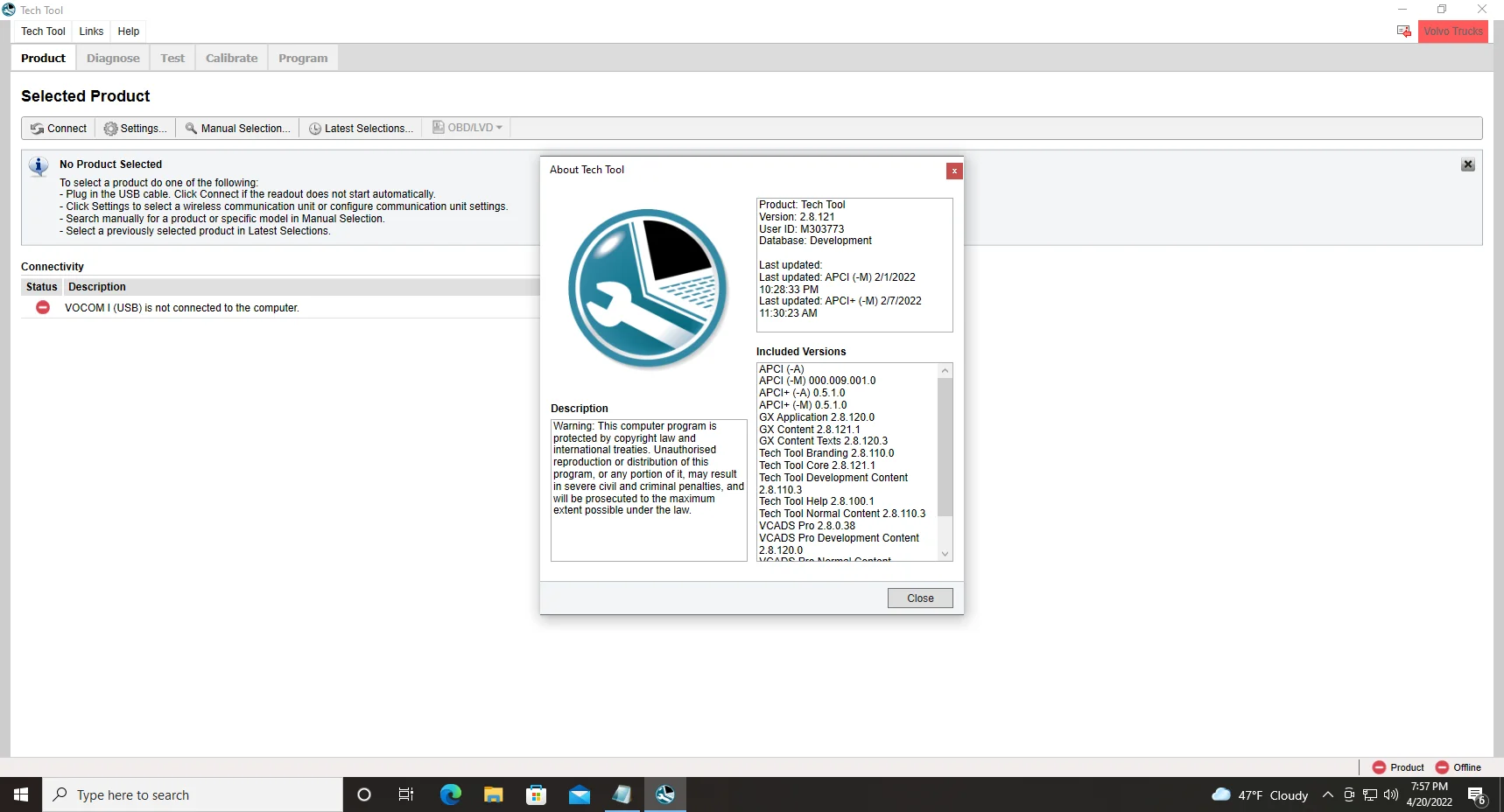The height and width of the screenshot is (812, 1504).
Task: Open Settings from the toolbar
Action: [x=135, y=128]
